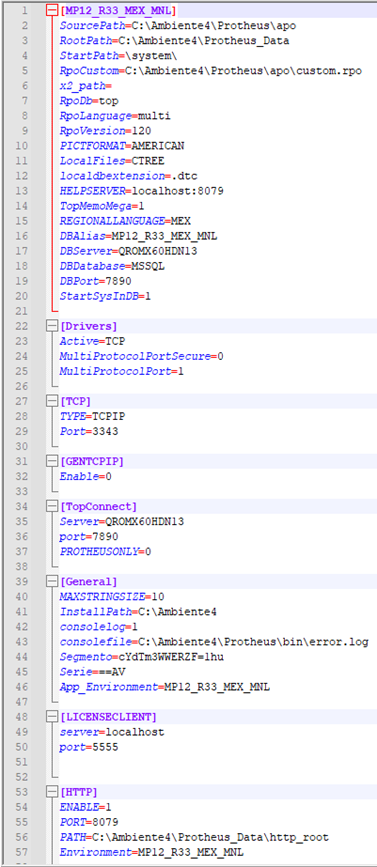The width and height of the screenshot is (377, 867).
Task: Click the localdbextension=.dtc line
Action: point(128,176)
